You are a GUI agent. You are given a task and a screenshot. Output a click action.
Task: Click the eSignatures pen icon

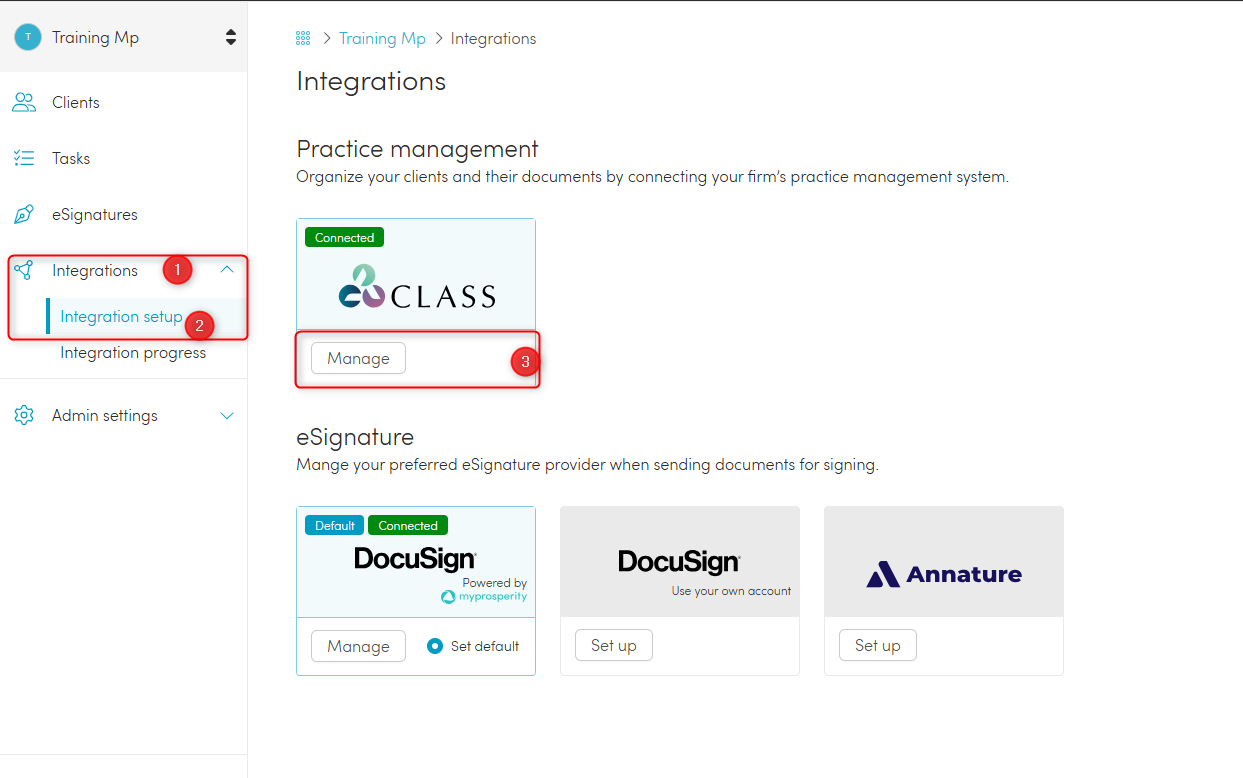(x=24, y=214)
